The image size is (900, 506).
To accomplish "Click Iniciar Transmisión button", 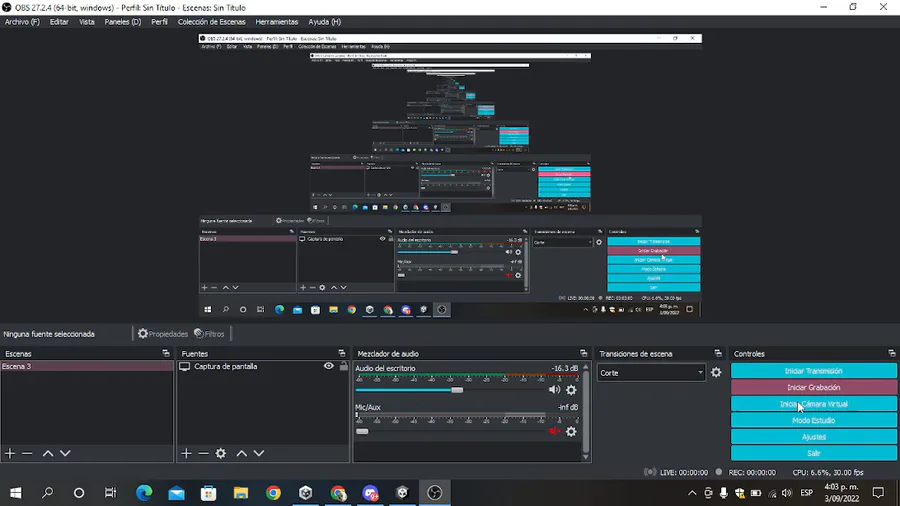I will click(813, 371).
